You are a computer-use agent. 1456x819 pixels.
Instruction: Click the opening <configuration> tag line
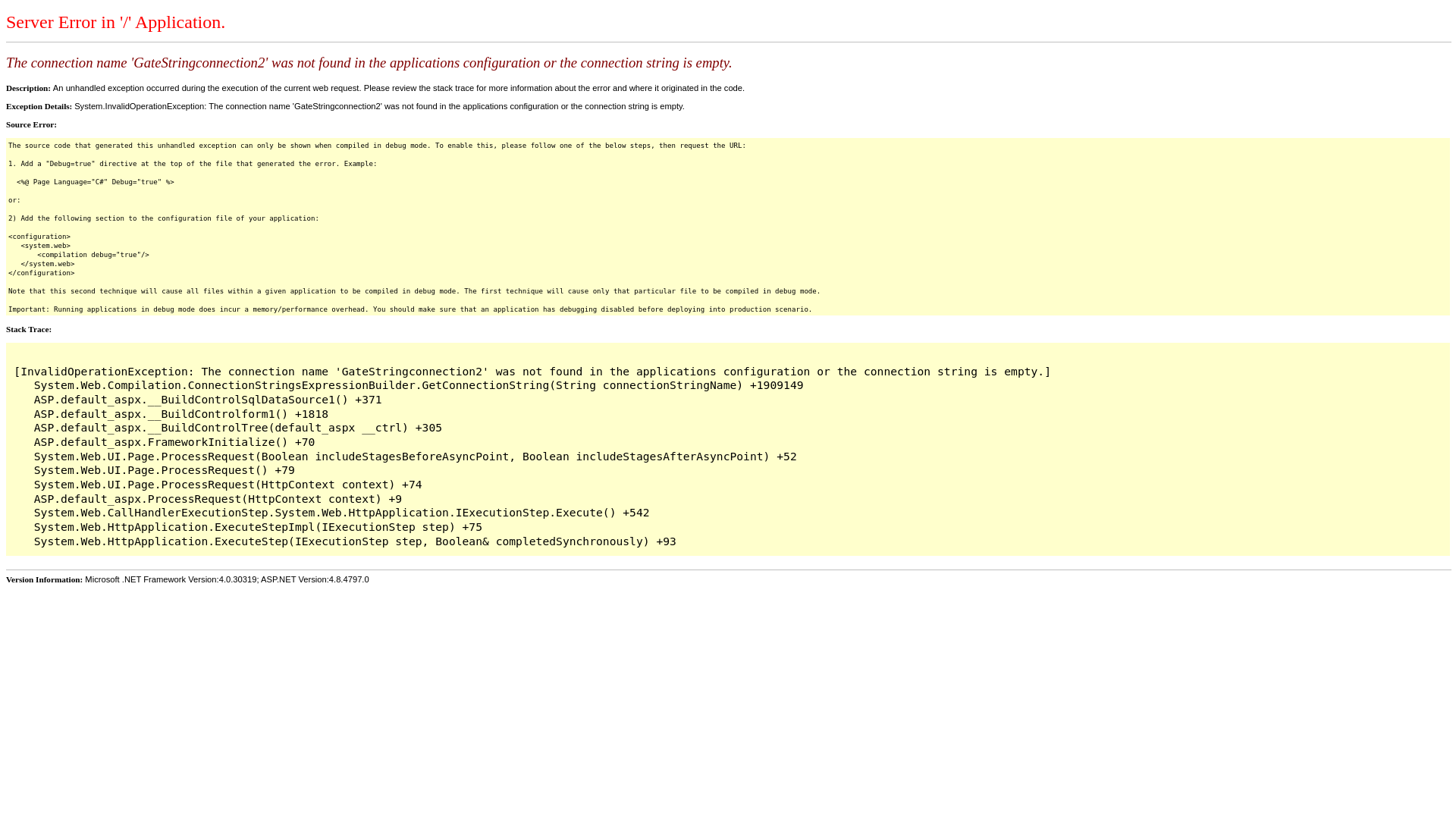coord(39,237)
